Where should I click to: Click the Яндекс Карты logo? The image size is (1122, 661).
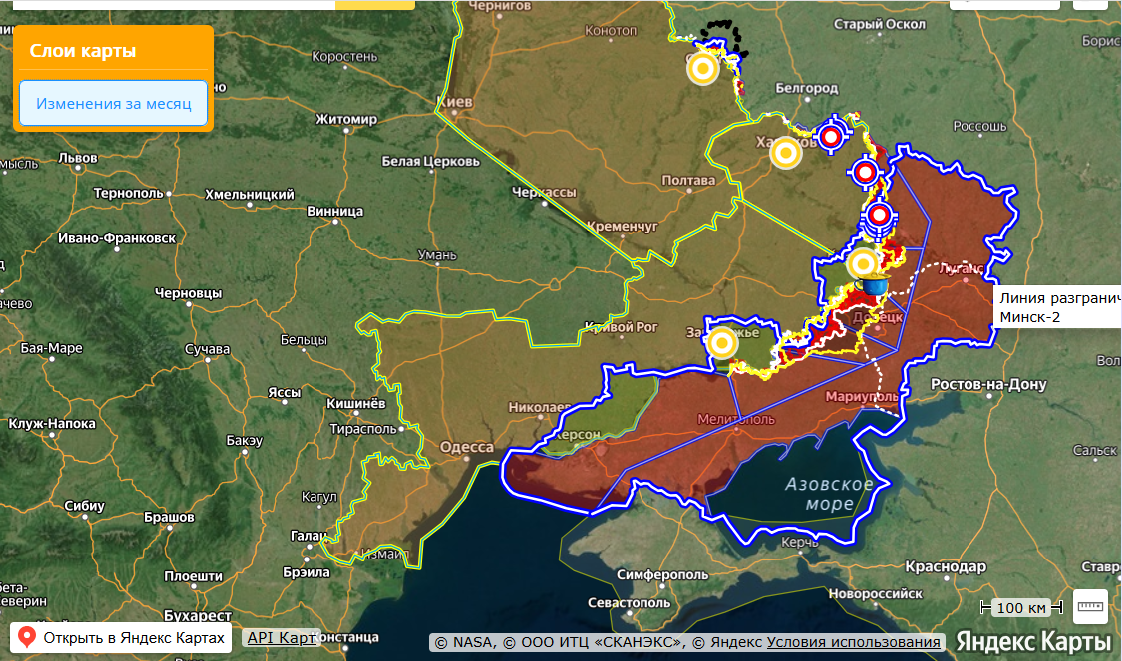pyautogui.click(x=1034, y=640)
